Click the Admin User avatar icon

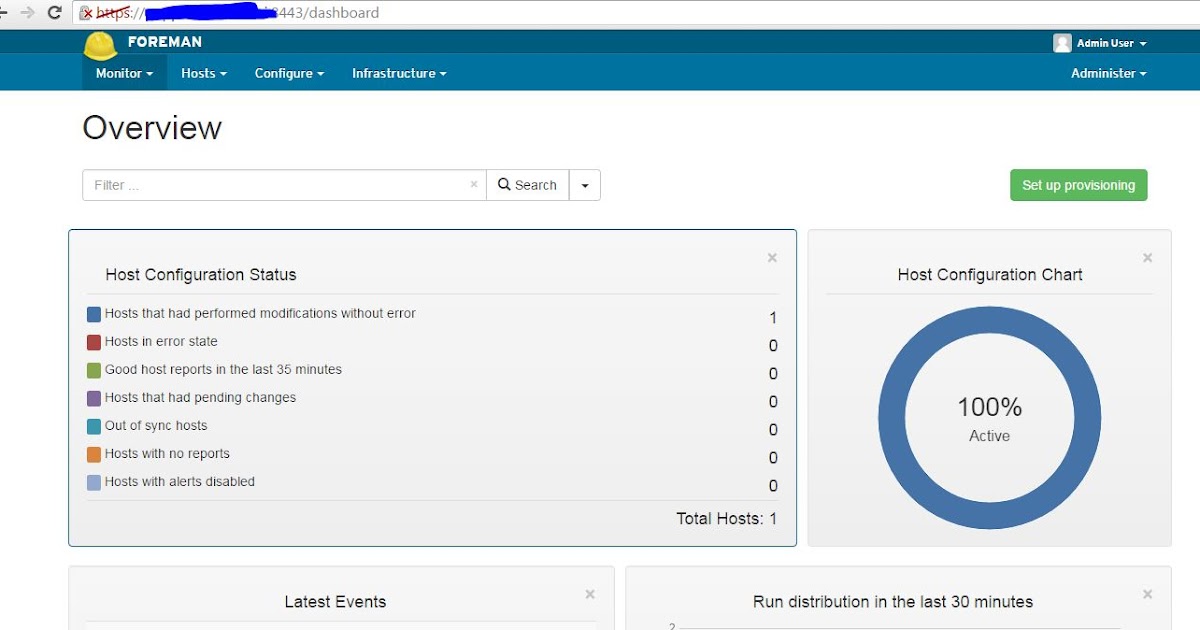click(1062, 42)
